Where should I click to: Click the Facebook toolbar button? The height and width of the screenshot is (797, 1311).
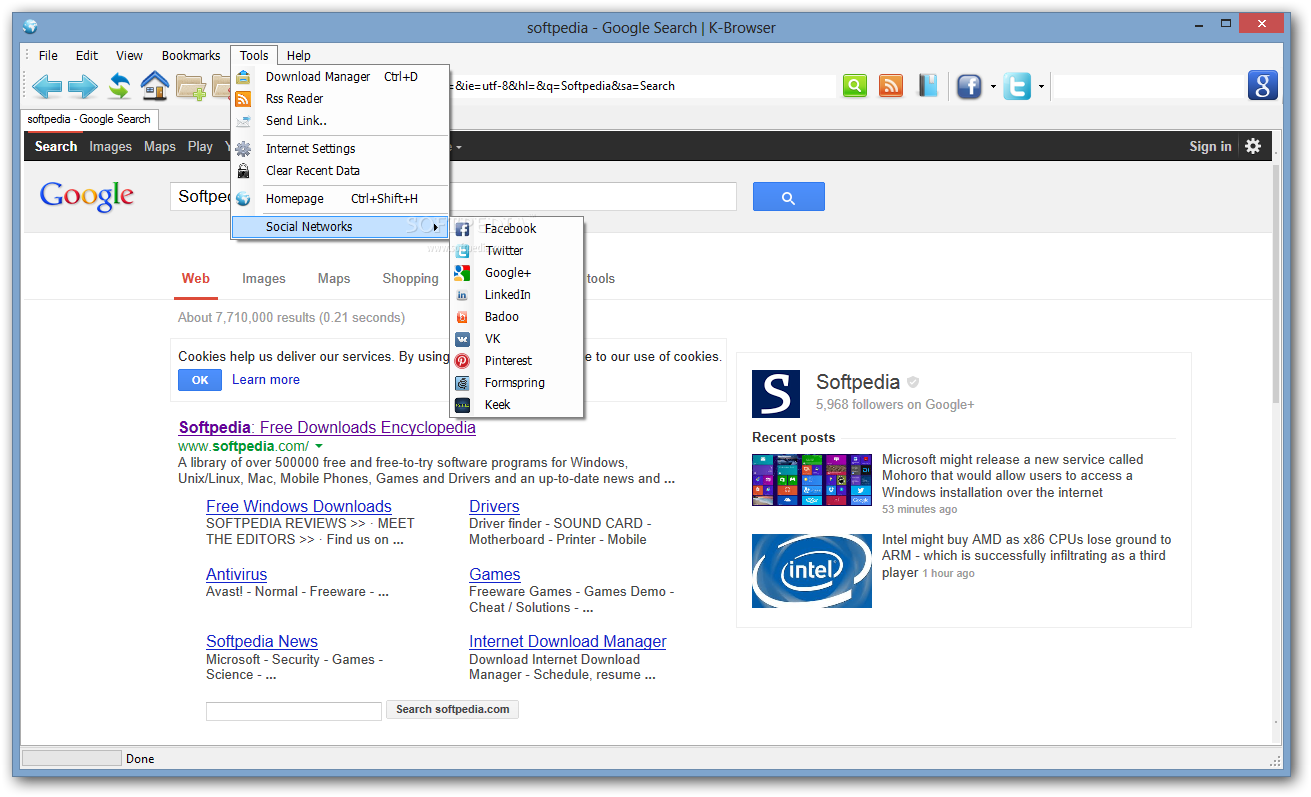tap(969, 86)
